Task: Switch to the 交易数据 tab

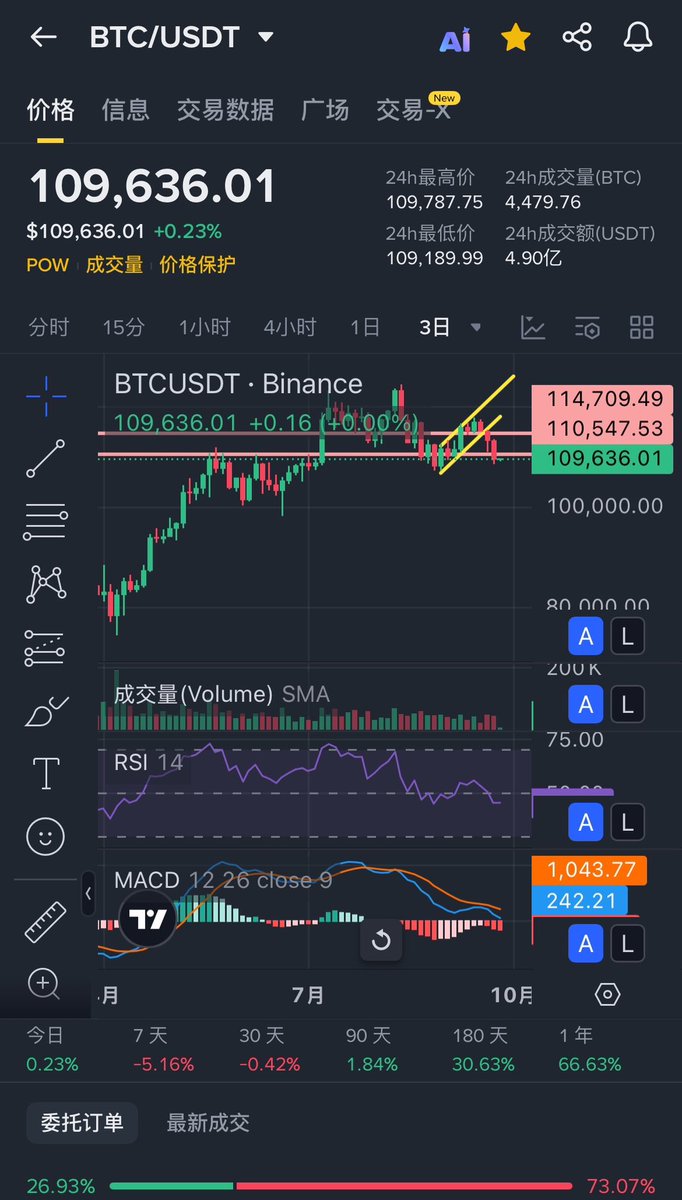Action: 225,110
